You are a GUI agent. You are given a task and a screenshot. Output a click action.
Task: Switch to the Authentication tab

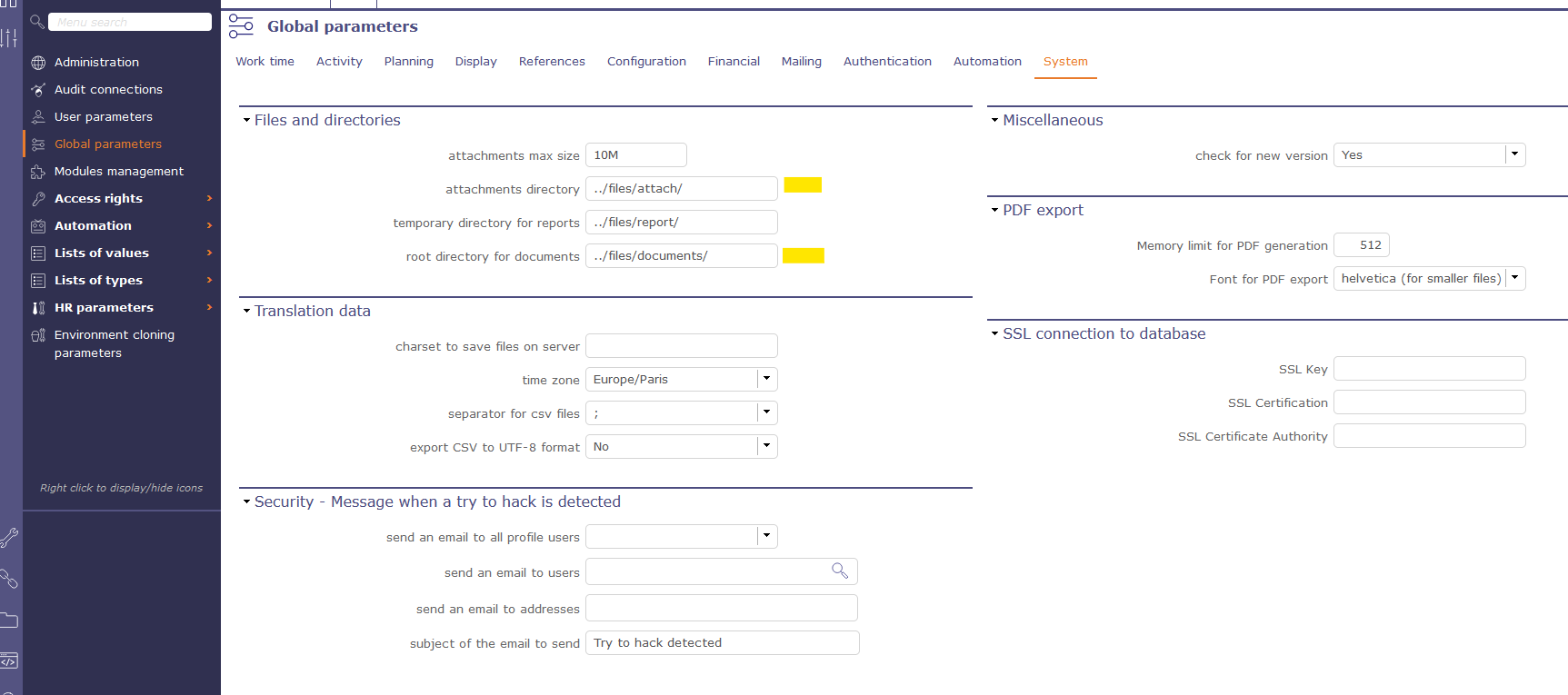[886, 62]
